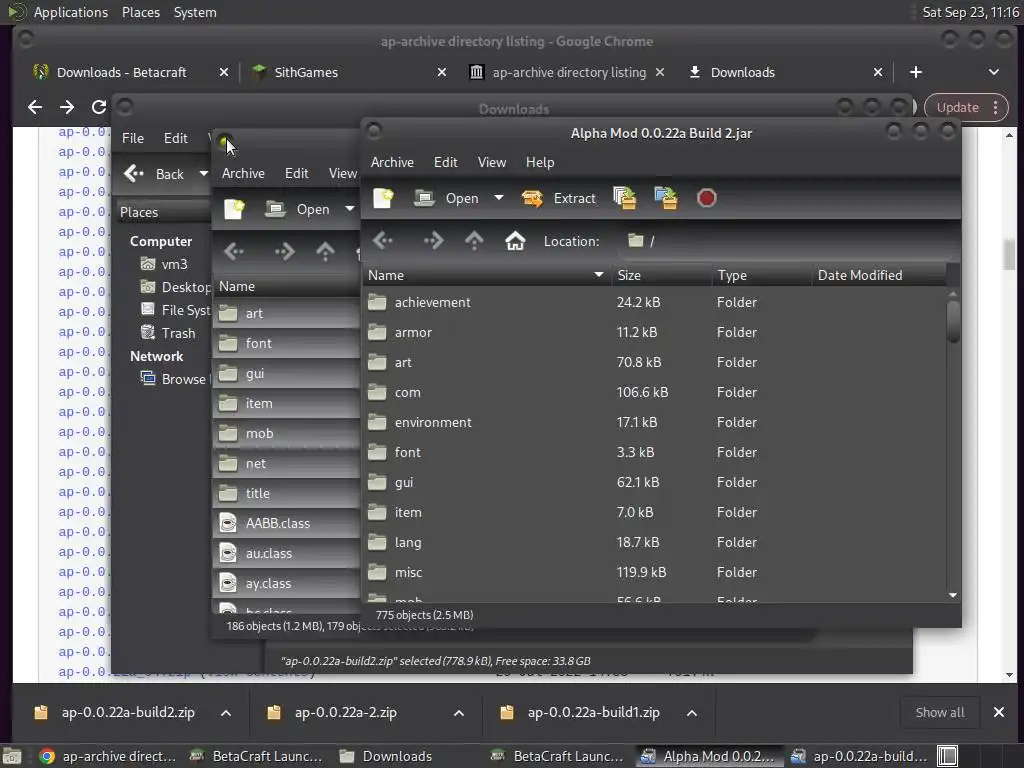Open Edit menu in Alpha Mod window
This screenshot has height=768, width=1024.
(445, 162)
